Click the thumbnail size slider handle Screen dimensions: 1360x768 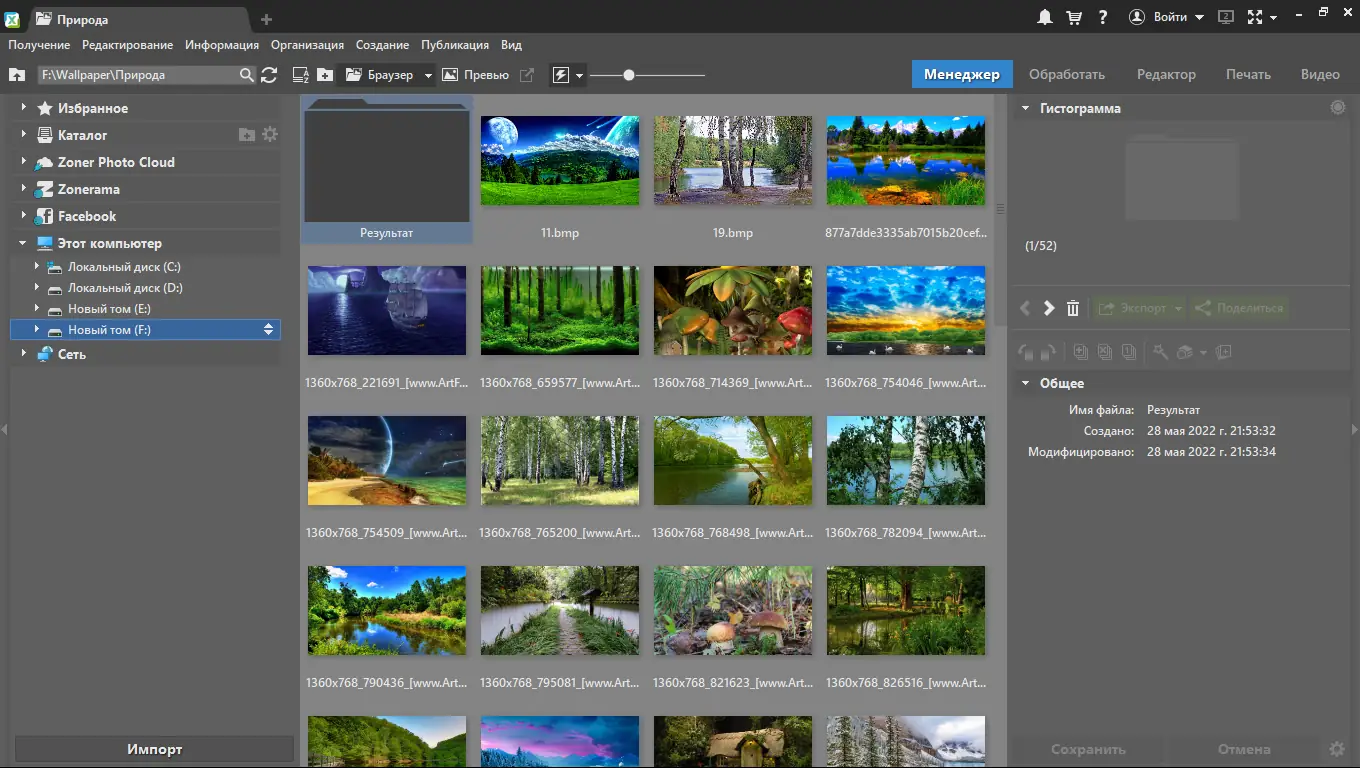(628, 75)
